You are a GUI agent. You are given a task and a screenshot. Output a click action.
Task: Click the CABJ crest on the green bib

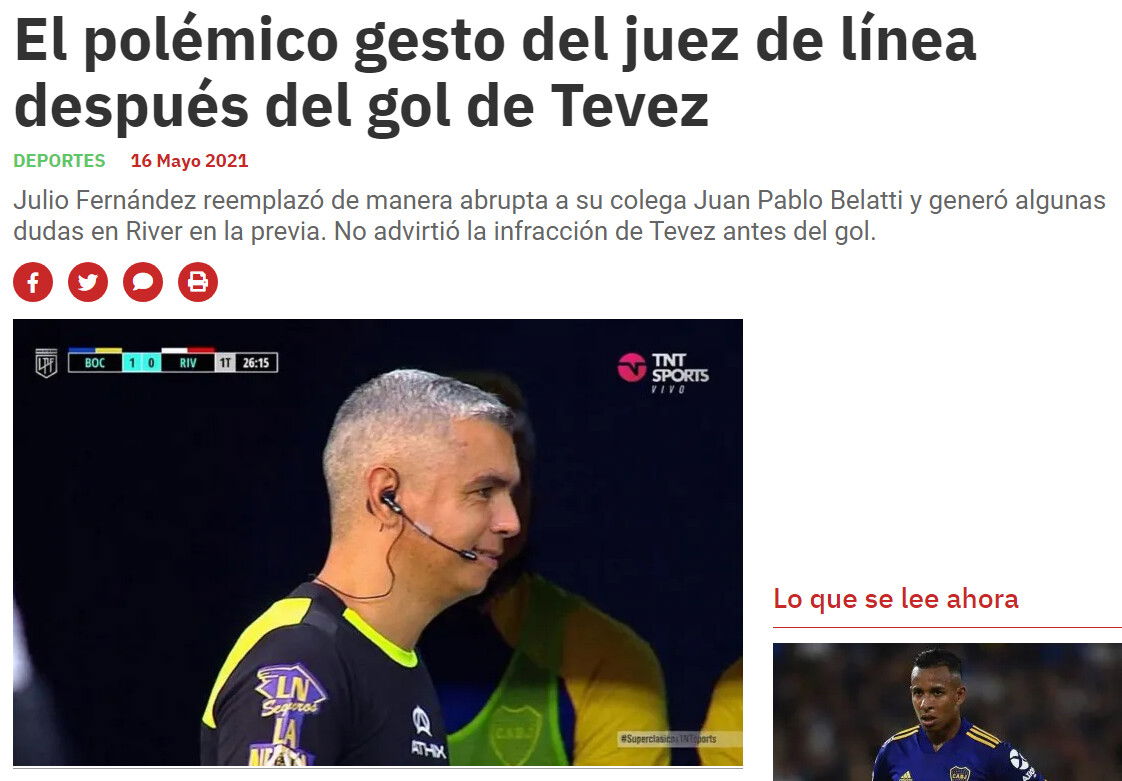(x=514, y=732)
